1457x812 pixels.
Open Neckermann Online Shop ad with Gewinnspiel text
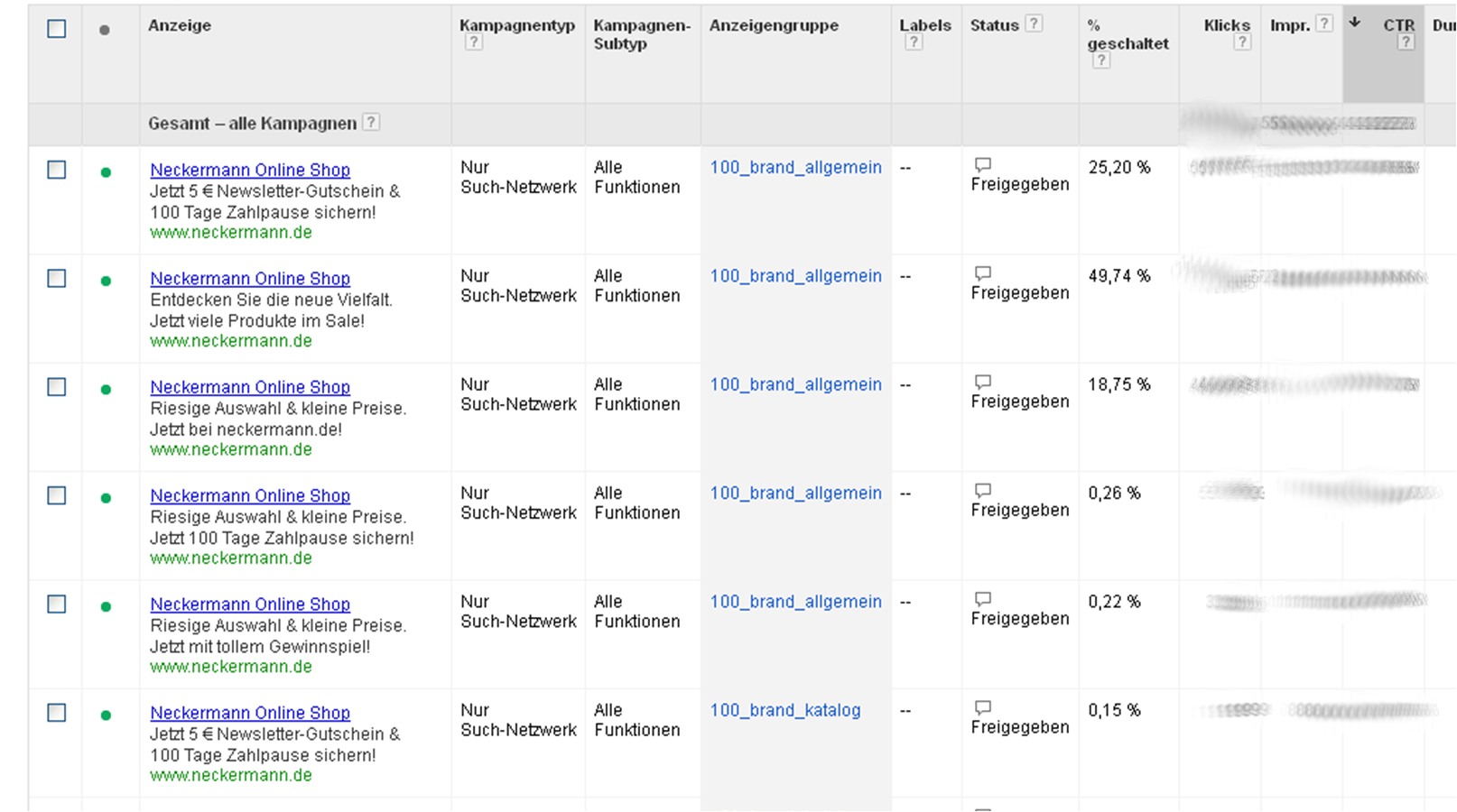(250, 604)
